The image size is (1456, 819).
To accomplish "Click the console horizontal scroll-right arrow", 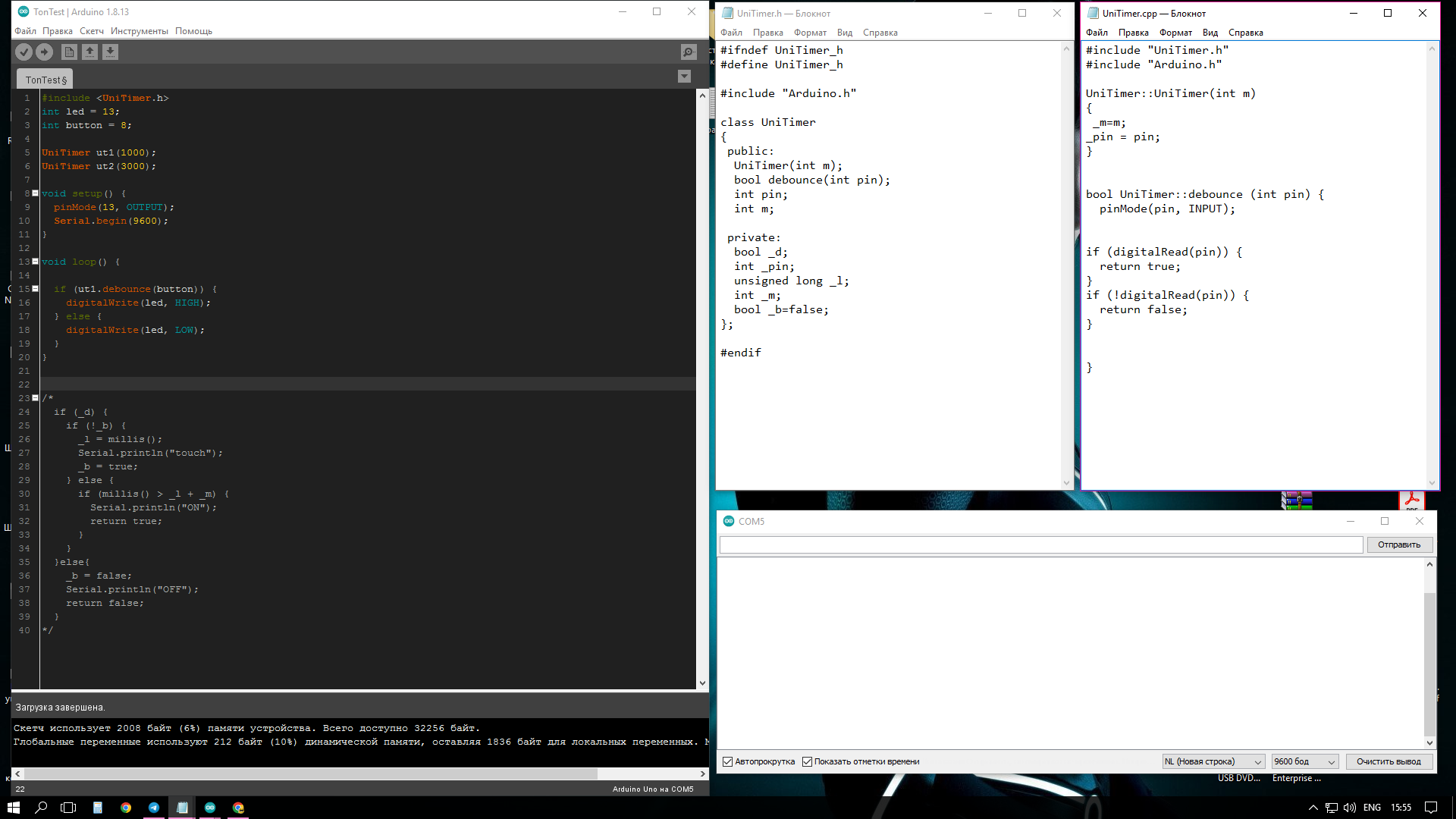I will [703, 773].
